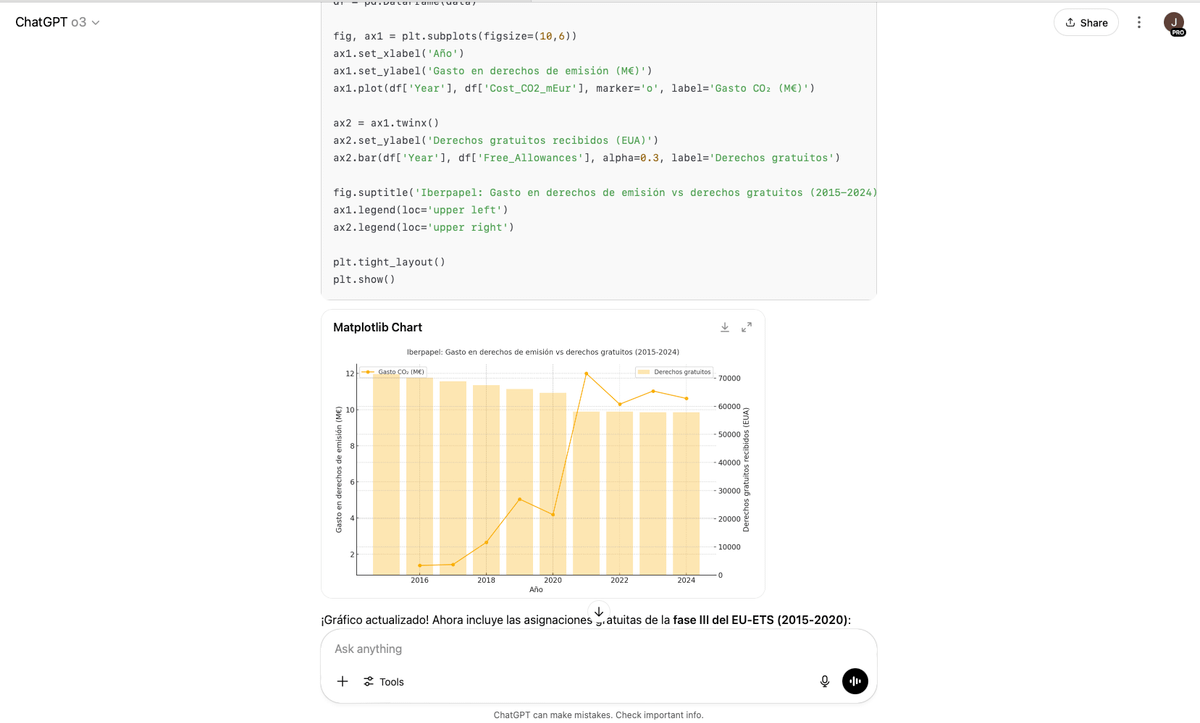Click the ax1.set_xlabel('Año') line
This screenshot has width=1200, height=723.
(x=398, y=53)
